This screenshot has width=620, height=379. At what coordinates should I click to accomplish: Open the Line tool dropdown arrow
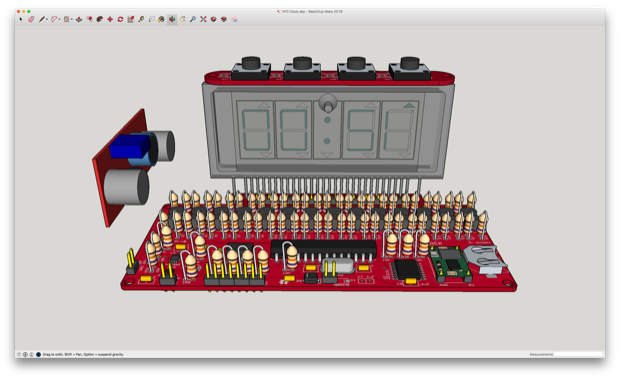coord(47,19)
